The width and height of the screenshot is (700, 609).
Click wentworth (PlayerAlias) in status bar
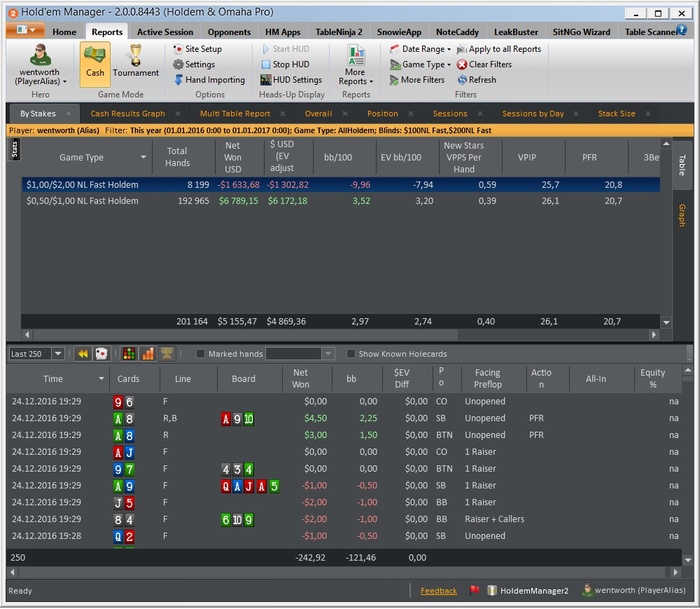point(634,590)
